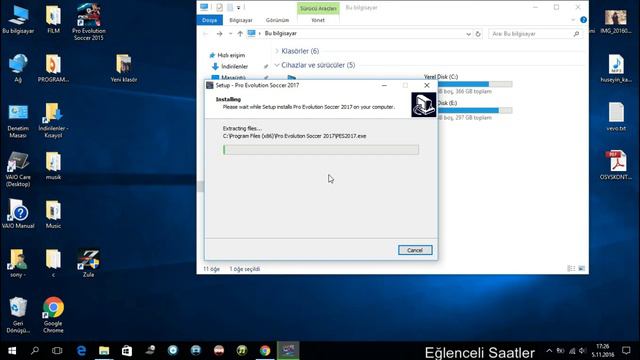Go up one folder level
This screenshot has width=640, height=360.
click(240, 34)
